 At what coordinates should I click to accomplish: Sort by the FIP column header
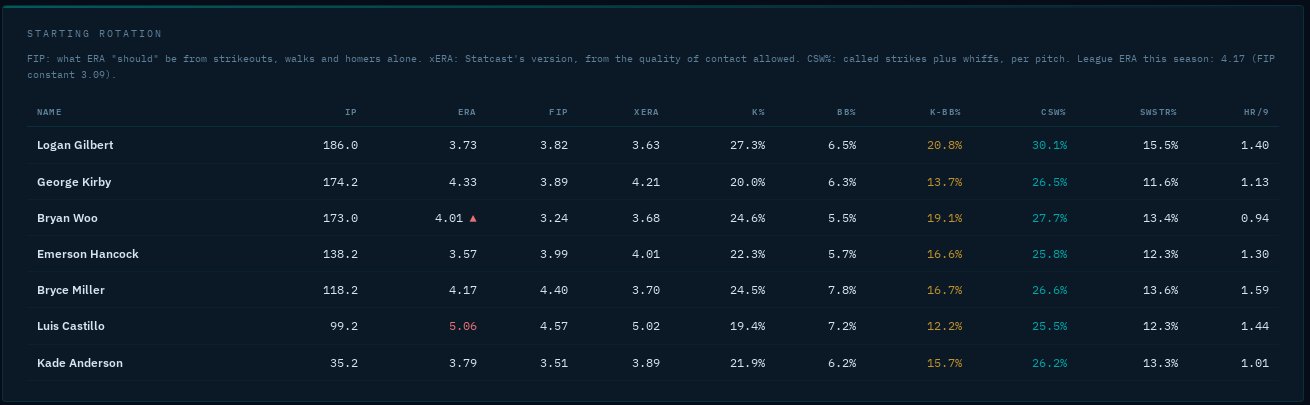coord(558,112)
